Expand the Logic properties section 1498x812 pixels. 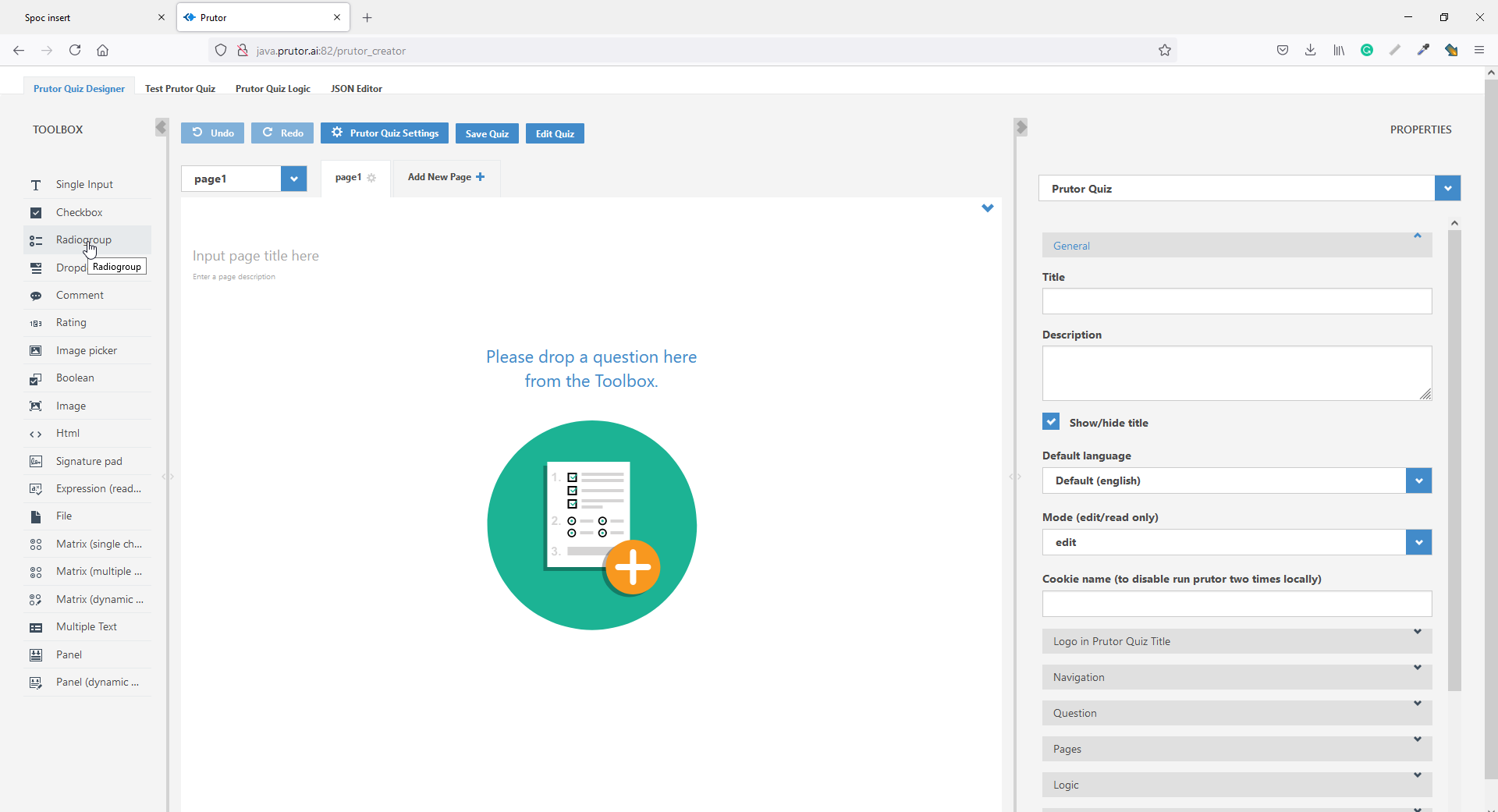pyautogui.click(x=1237, y=785)
